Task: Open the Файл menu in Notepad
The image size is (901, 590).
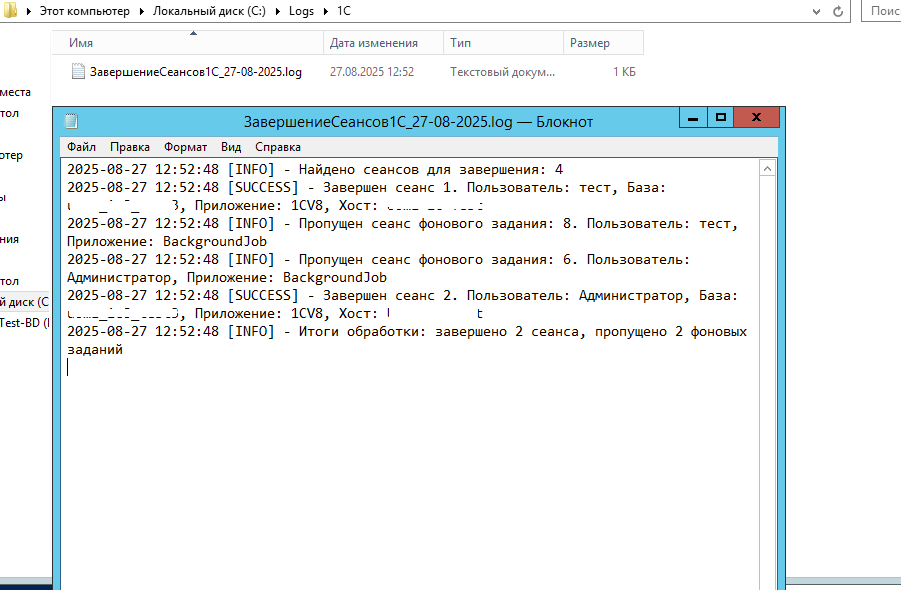Action: coord(81,147)
